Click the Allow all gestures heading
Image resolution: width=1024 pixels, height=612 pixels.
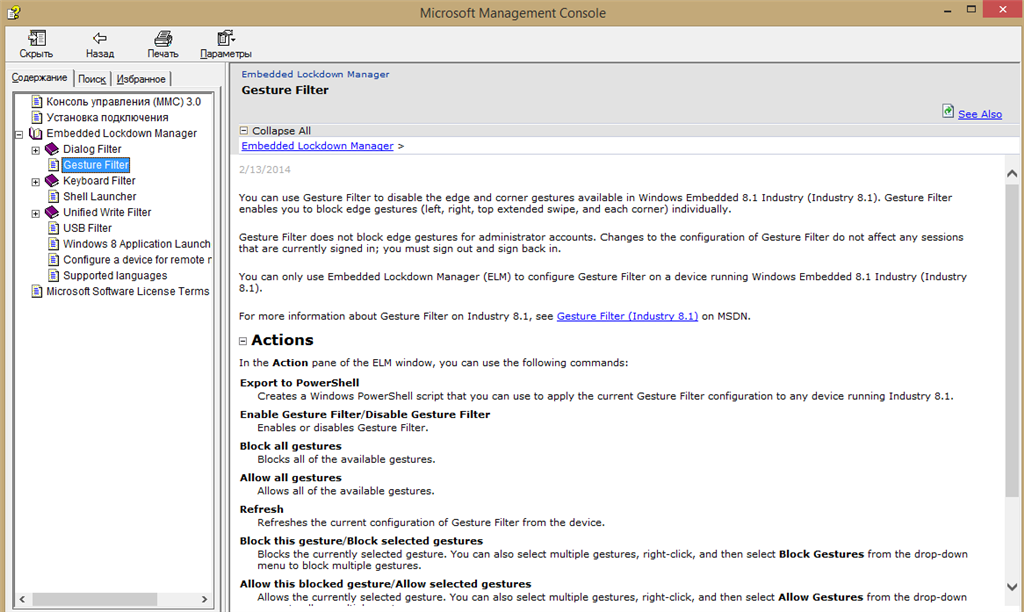coord(291,477)
